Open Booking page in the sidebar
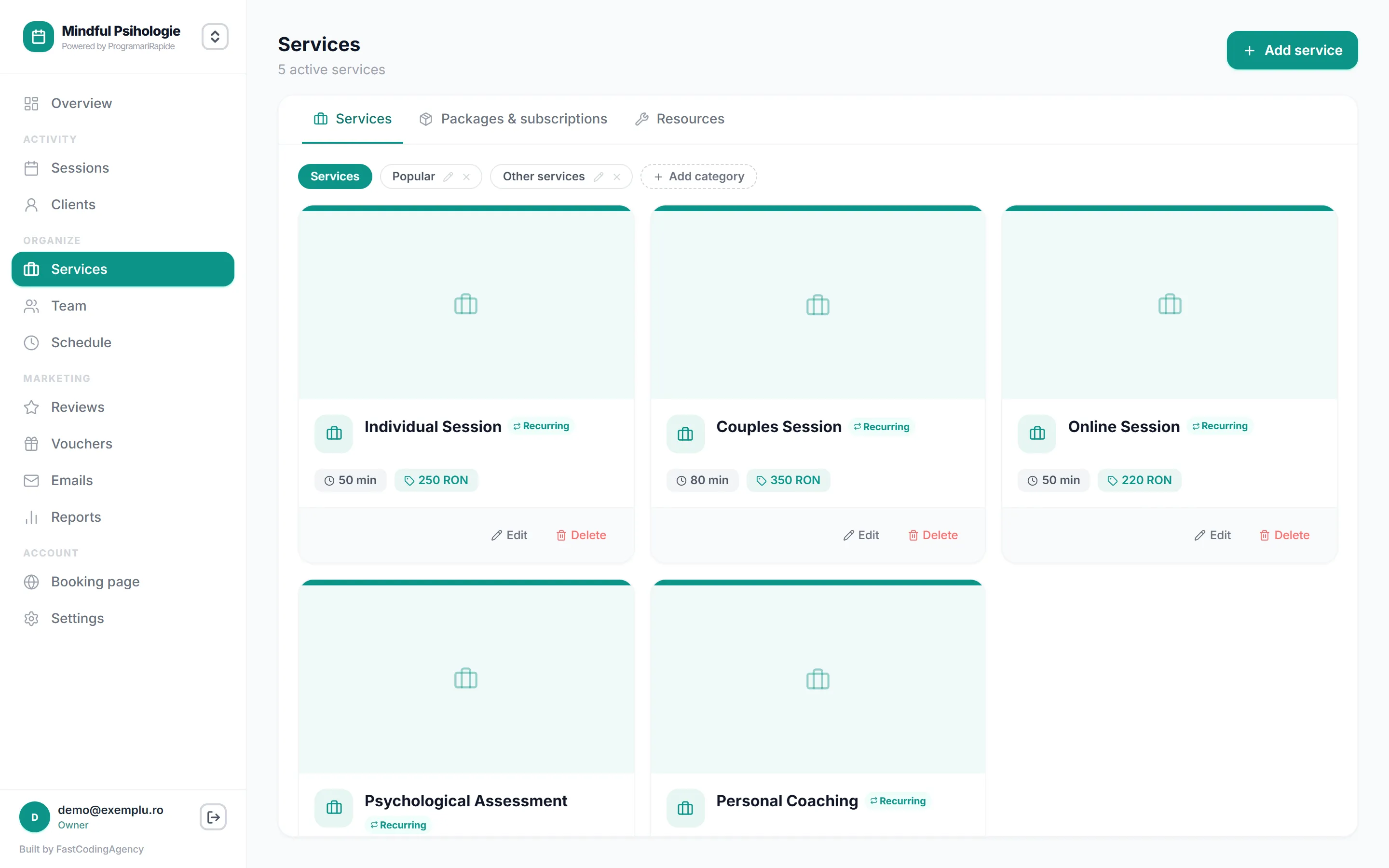Viewport: 1389px width, 868px height. click(x=123, y=582)
